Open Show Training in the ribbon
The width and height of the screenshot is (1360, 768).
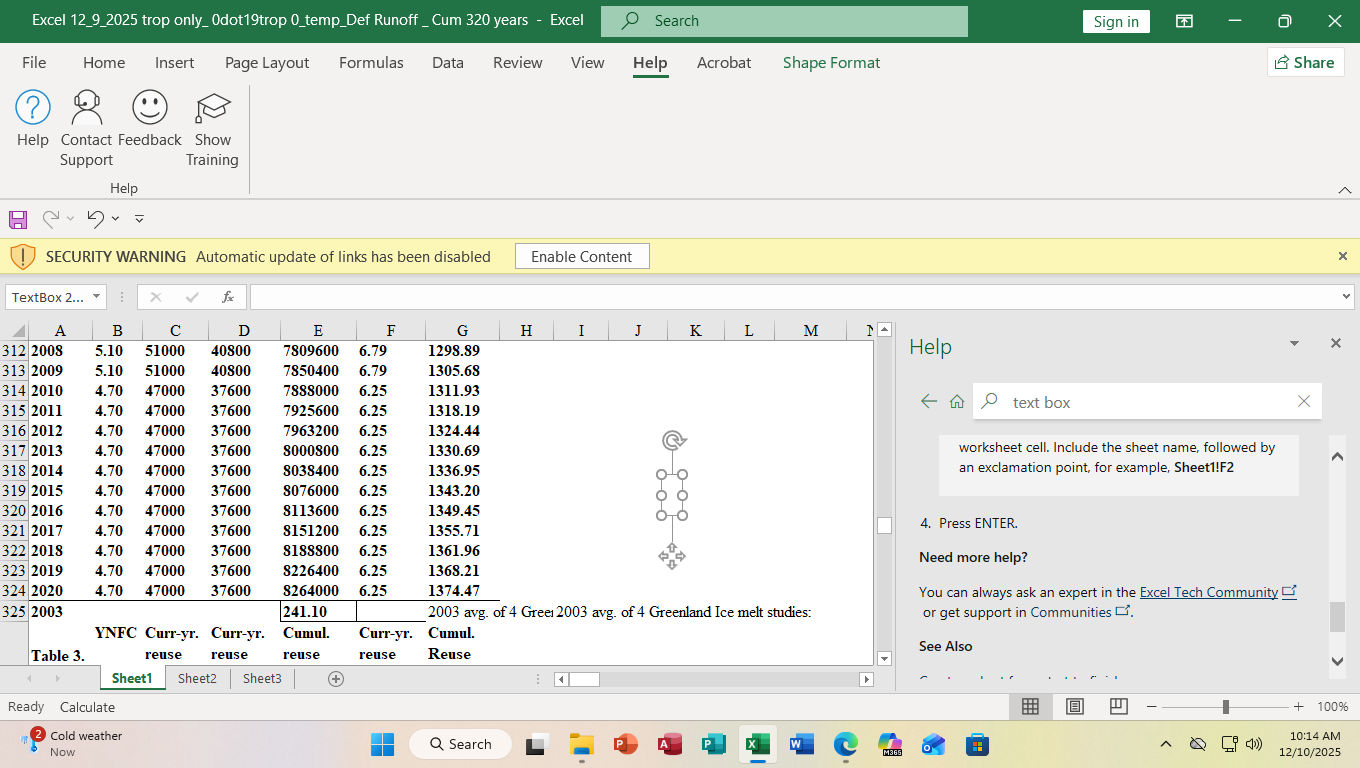(212, 107)
